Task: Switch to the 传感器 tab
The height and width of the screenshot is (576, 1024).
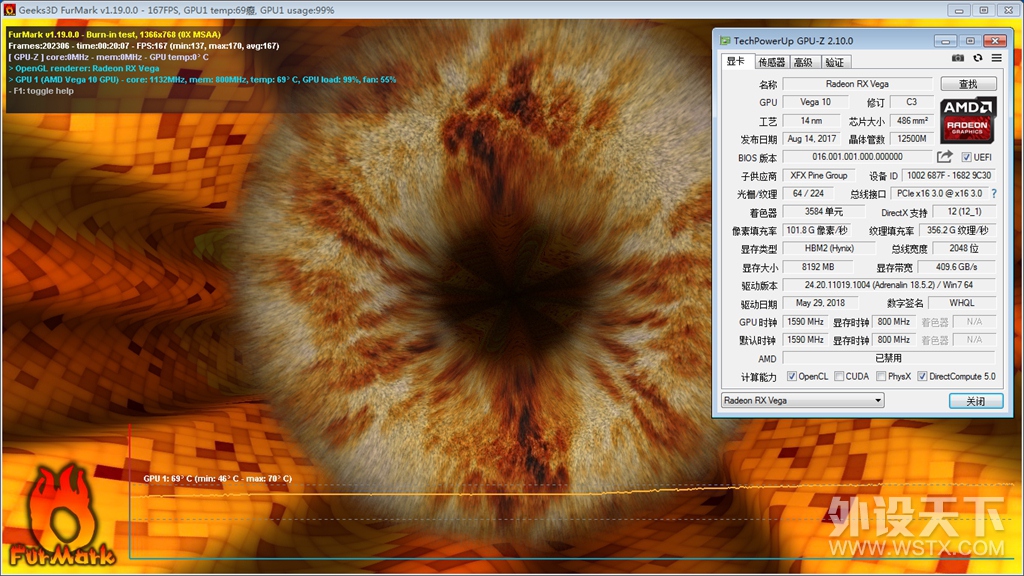Action: point(771,62)
